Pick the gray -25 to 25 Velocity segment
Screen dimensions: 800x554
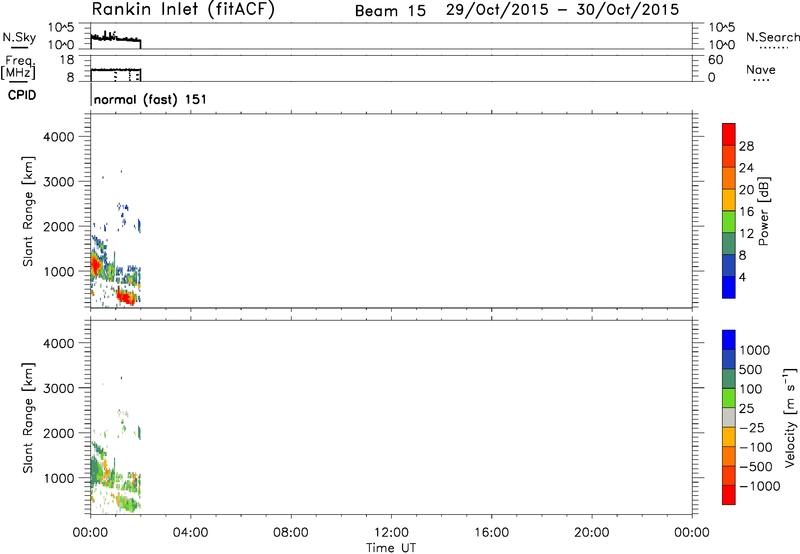(729, 417)
